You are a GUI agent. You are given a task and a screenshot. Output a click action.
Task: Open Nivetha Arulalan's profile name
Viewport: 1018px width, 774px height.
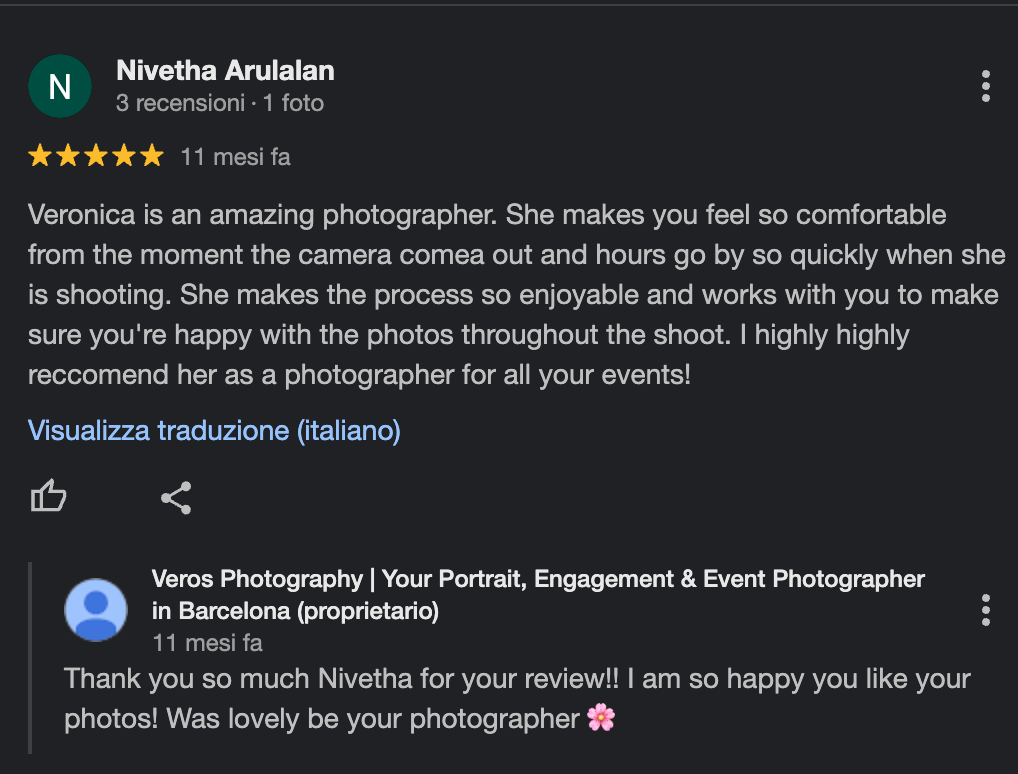tap(225, 70)
